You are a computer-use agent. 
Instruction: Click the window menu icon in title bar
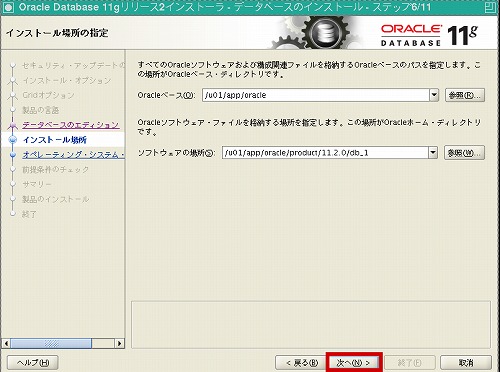pos(8,7)
